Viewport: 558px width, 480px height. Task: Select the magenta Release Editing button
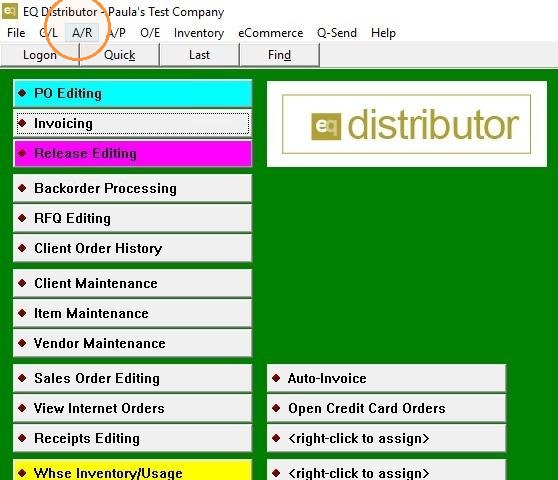coord(133,153)
